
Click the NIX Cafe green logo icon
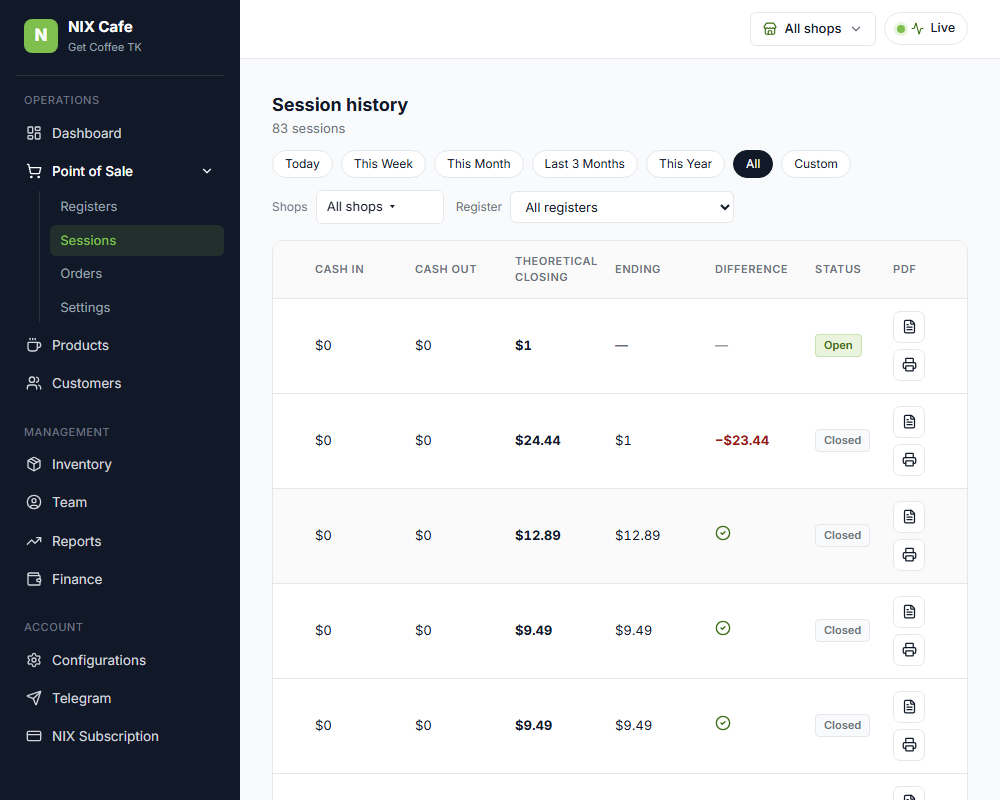click(41, 36)
